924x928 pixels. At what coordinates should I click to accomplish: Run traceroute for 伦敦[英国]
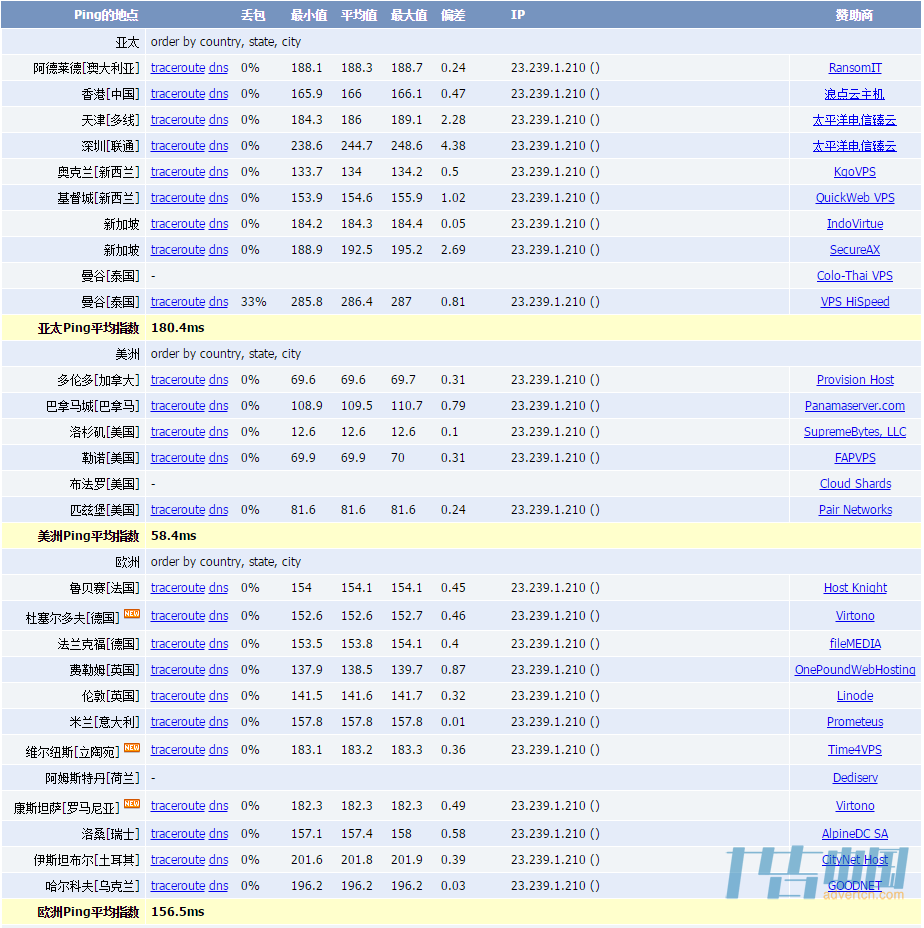tap(177, 696)
